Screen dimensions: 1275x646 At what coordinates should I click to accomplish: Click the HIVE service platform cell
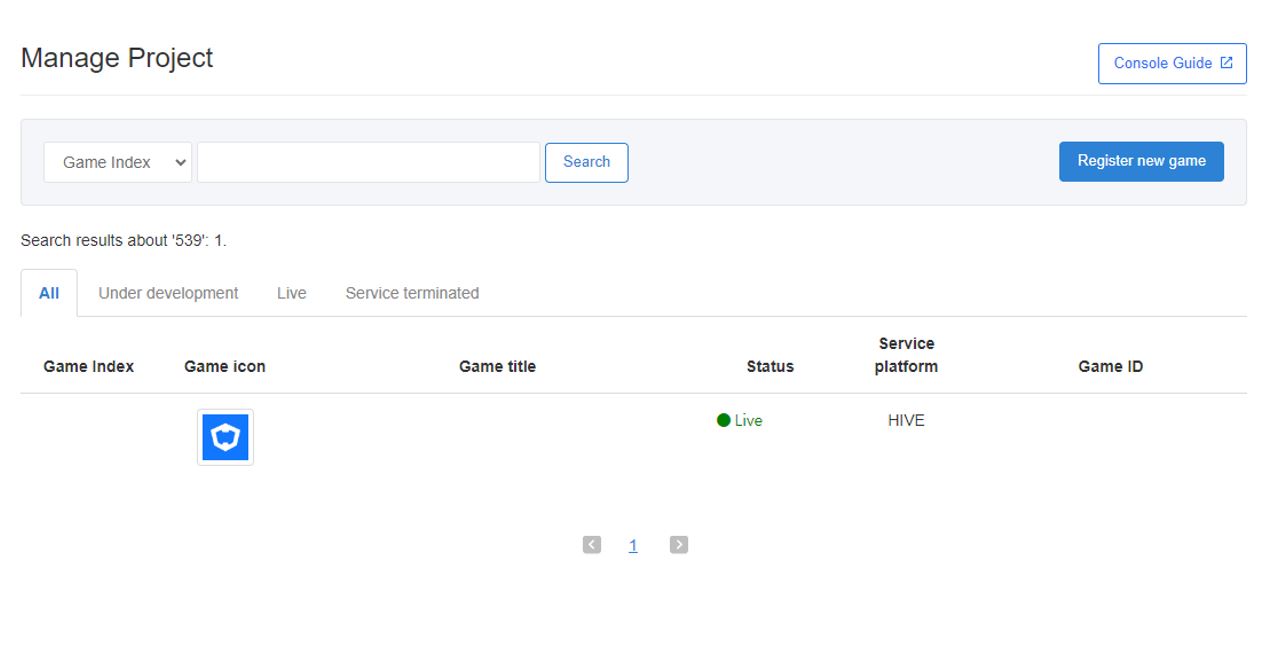click(x=906, y=421)
